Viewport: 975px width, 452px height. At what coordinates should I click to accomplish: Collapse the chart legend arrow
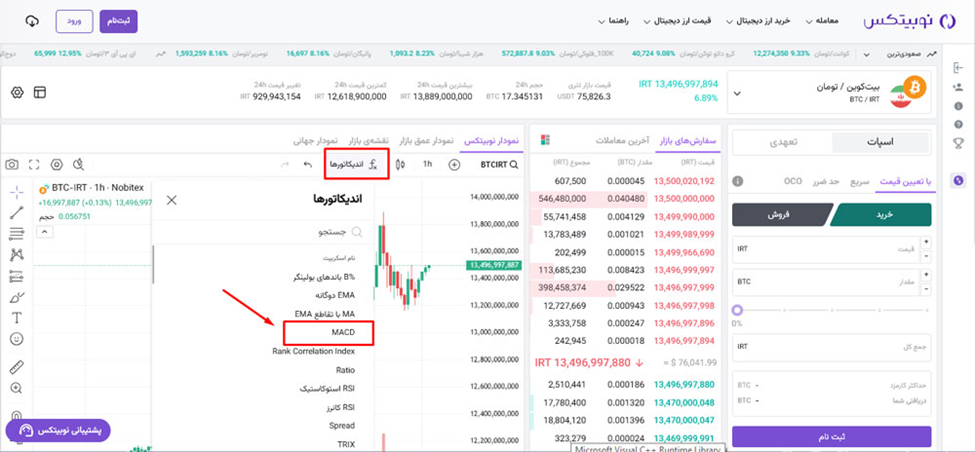(x=46, y=232)
